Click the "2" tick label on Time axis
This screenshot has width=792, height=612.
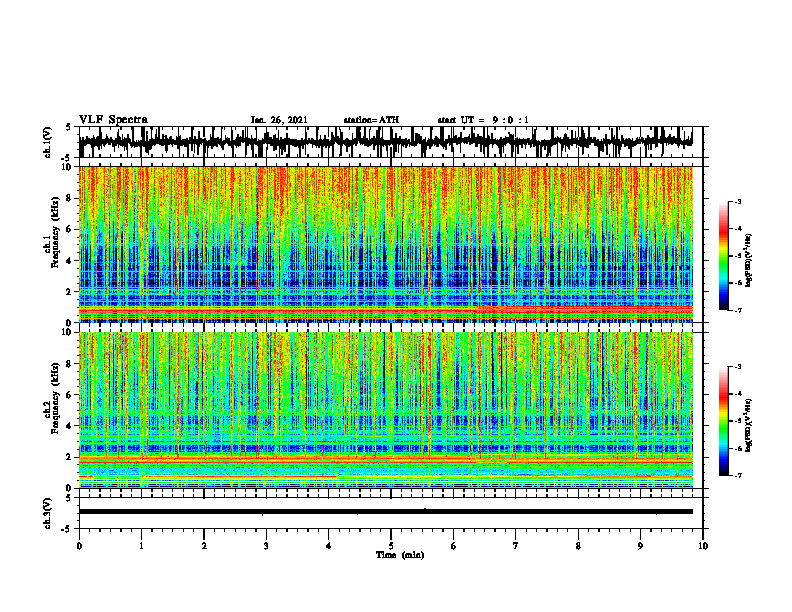204,546
